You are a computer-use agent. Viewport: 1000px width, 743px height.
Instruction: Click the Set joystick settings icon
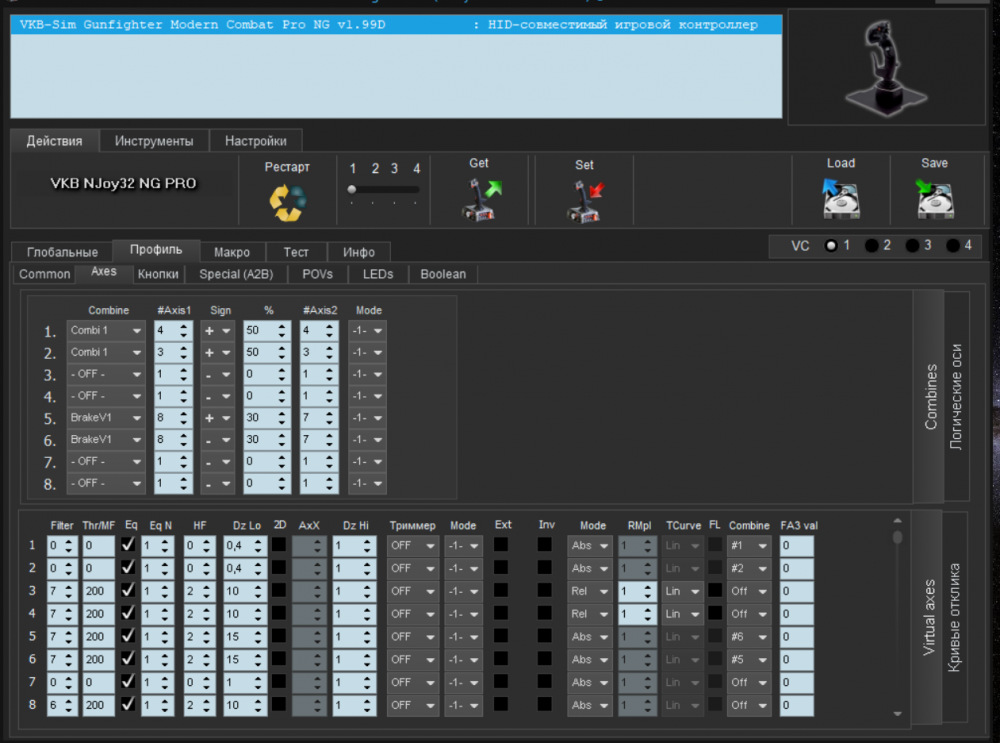point(585,198)
